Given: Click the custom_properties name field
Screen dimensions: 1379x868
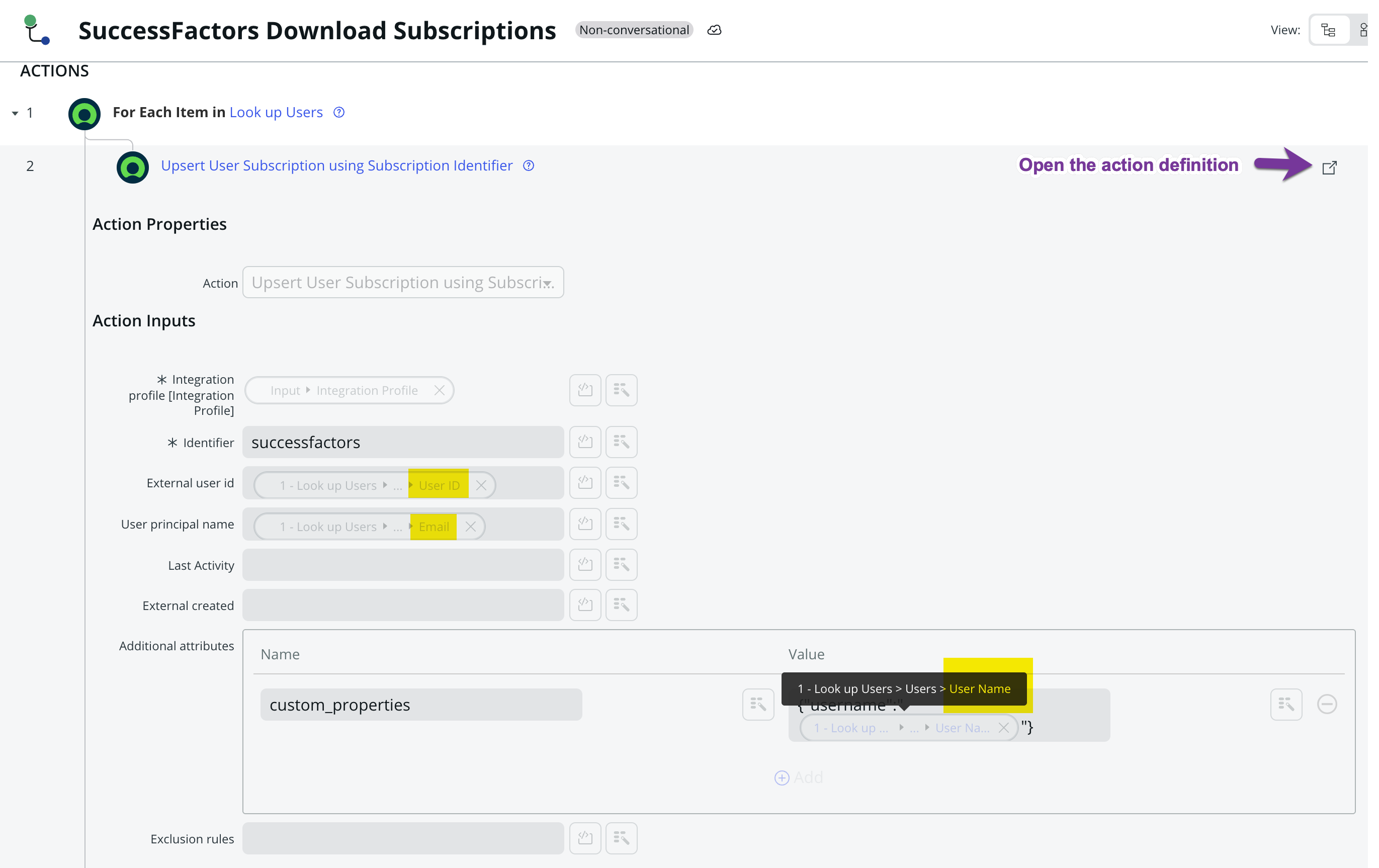Looking at the screenshot, I should click(421, 705).
